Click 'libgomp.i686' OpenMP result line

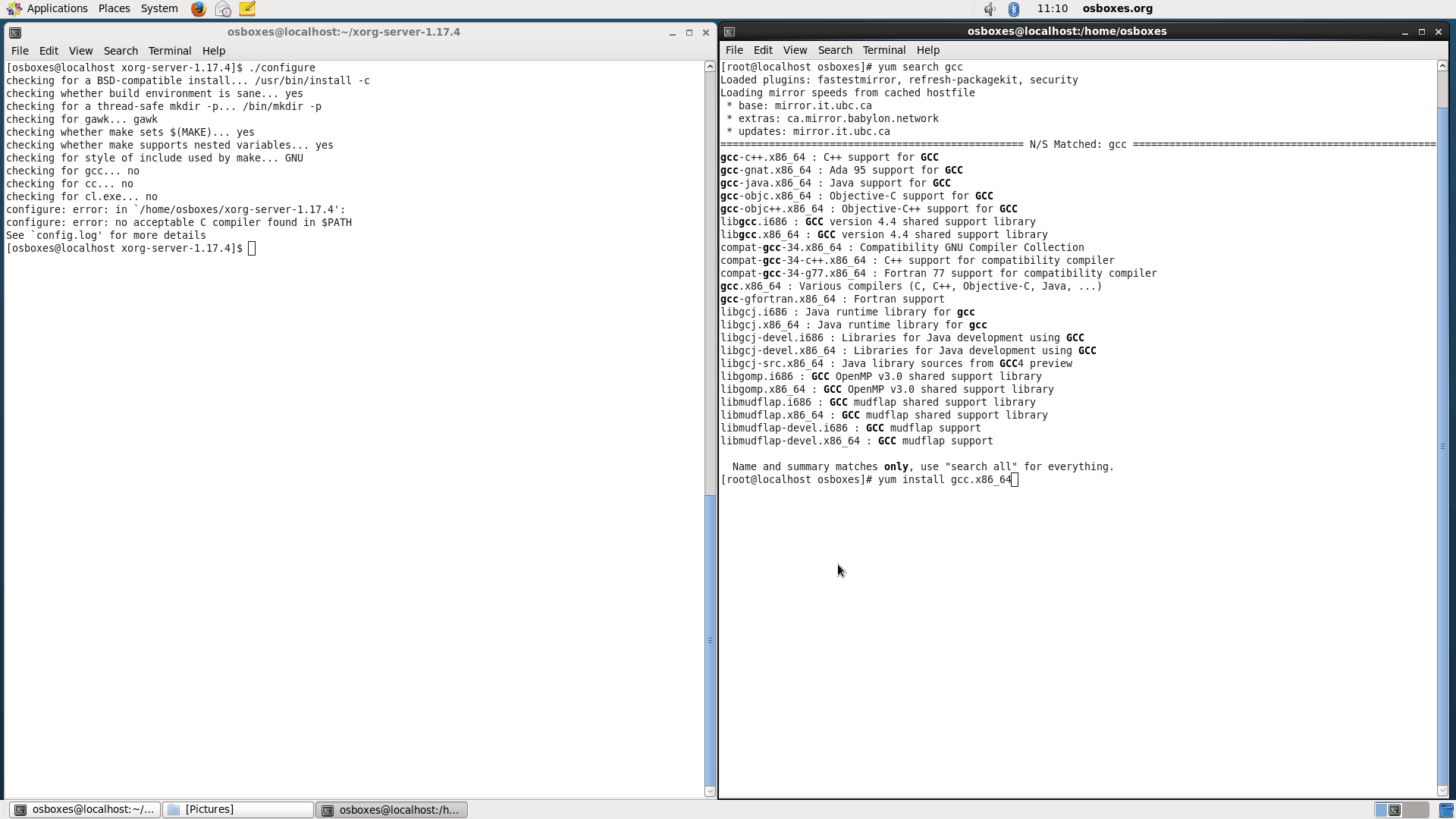click(881, 377)
